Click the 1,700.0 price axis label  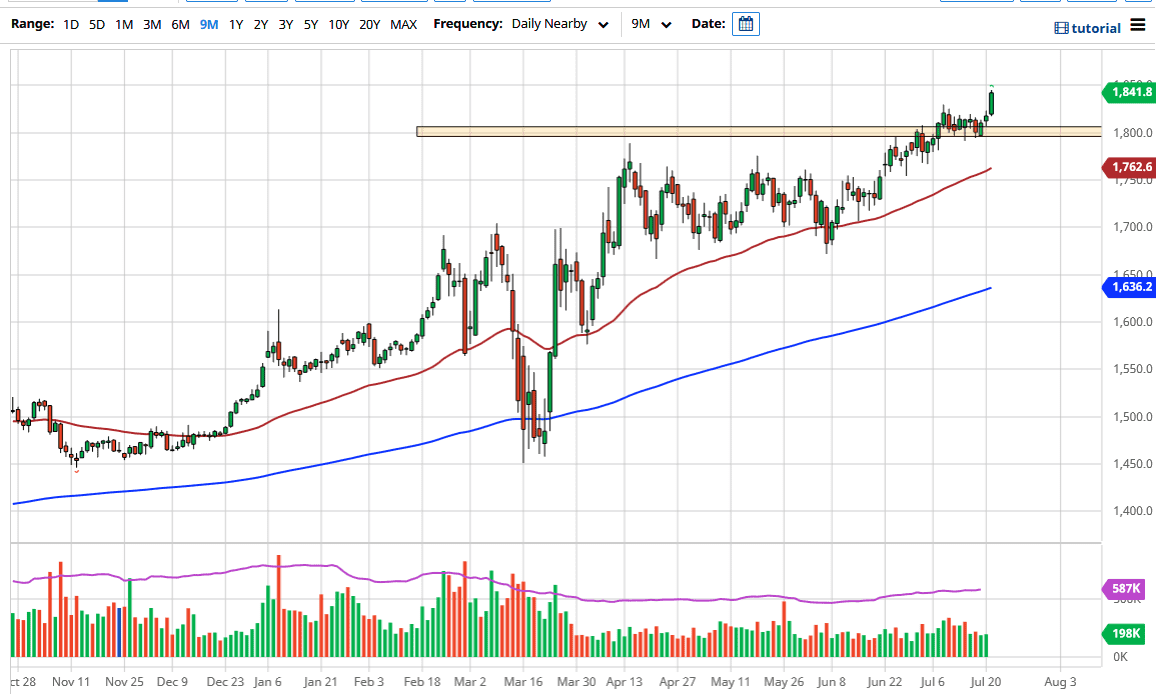(1133, 227)
